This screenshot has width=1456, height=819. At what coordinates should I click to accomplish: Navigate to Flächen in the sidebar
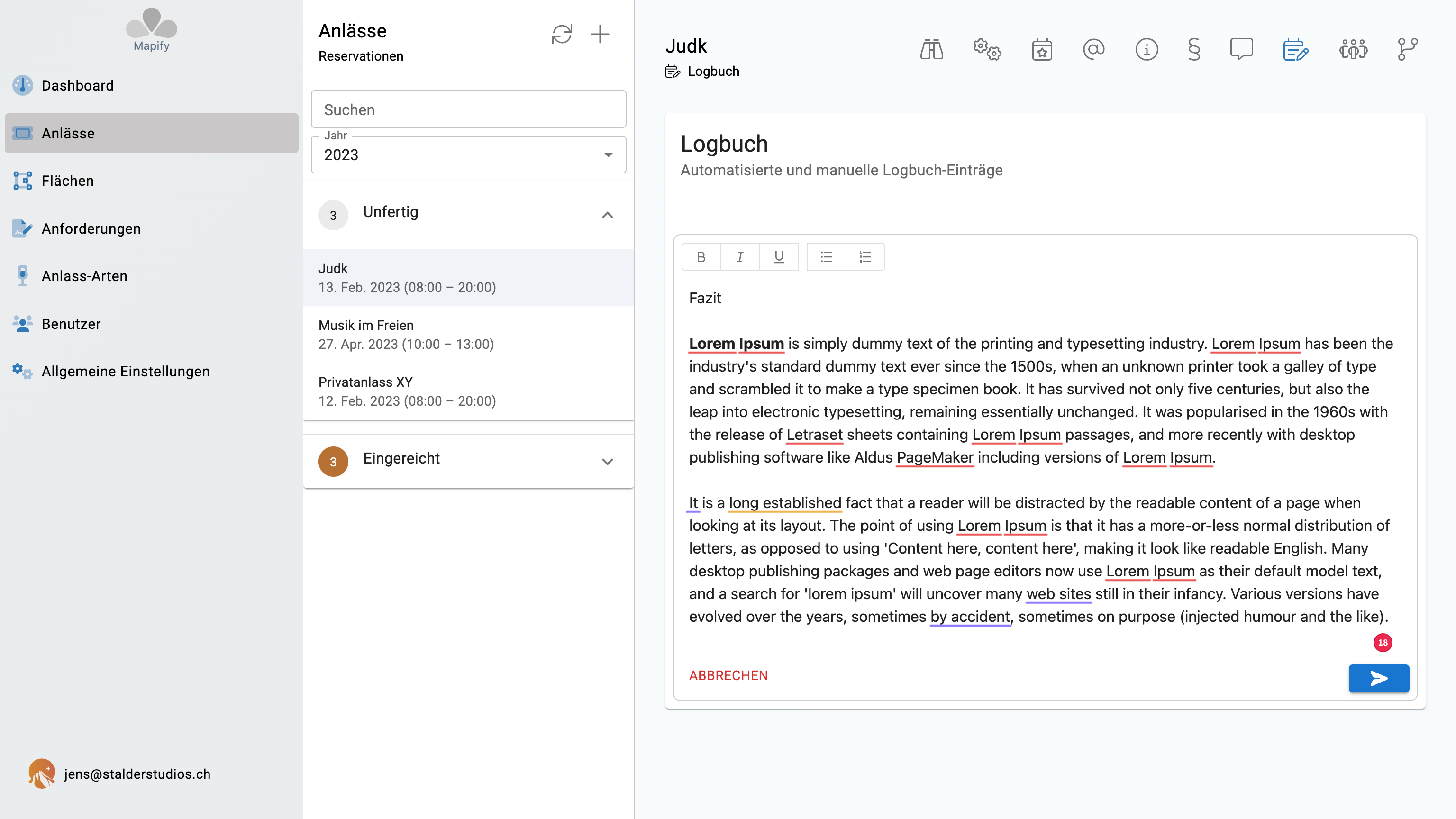point(67,180)
